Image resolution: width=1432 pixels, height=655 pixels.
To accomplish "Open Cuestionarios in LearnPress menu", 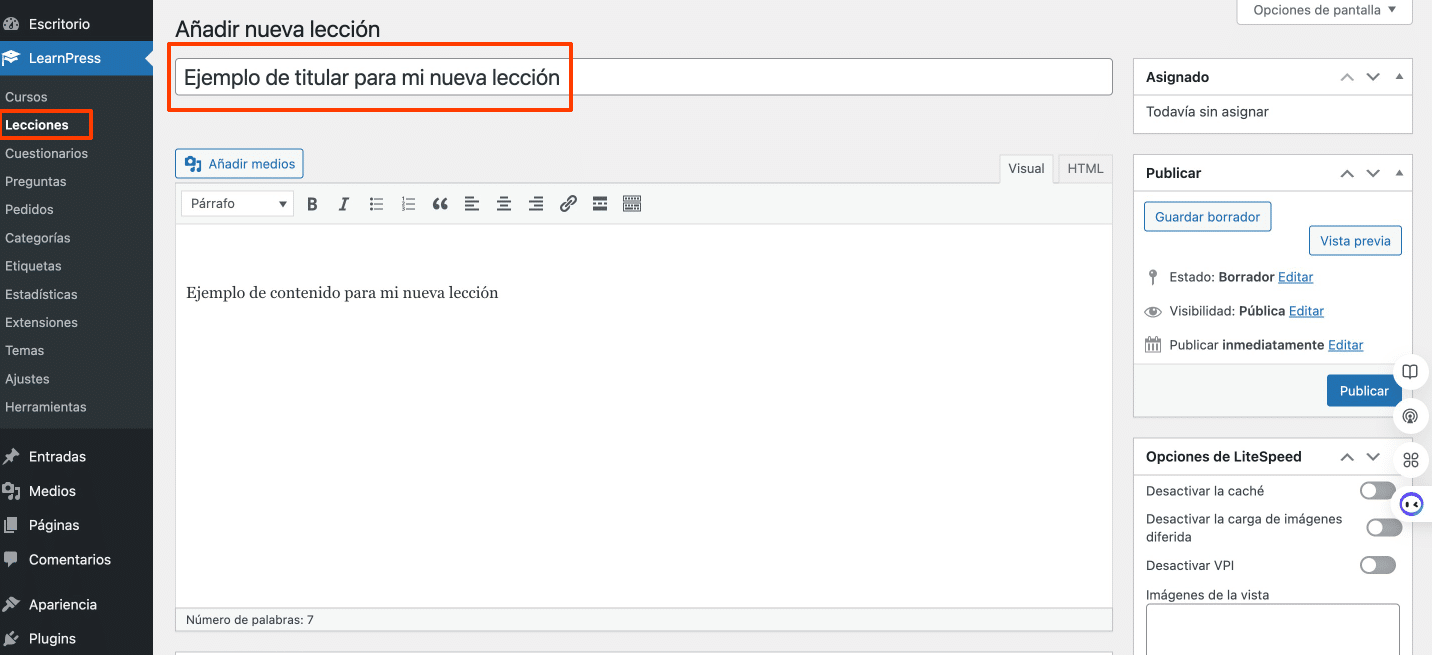I will tap(47, 154).
